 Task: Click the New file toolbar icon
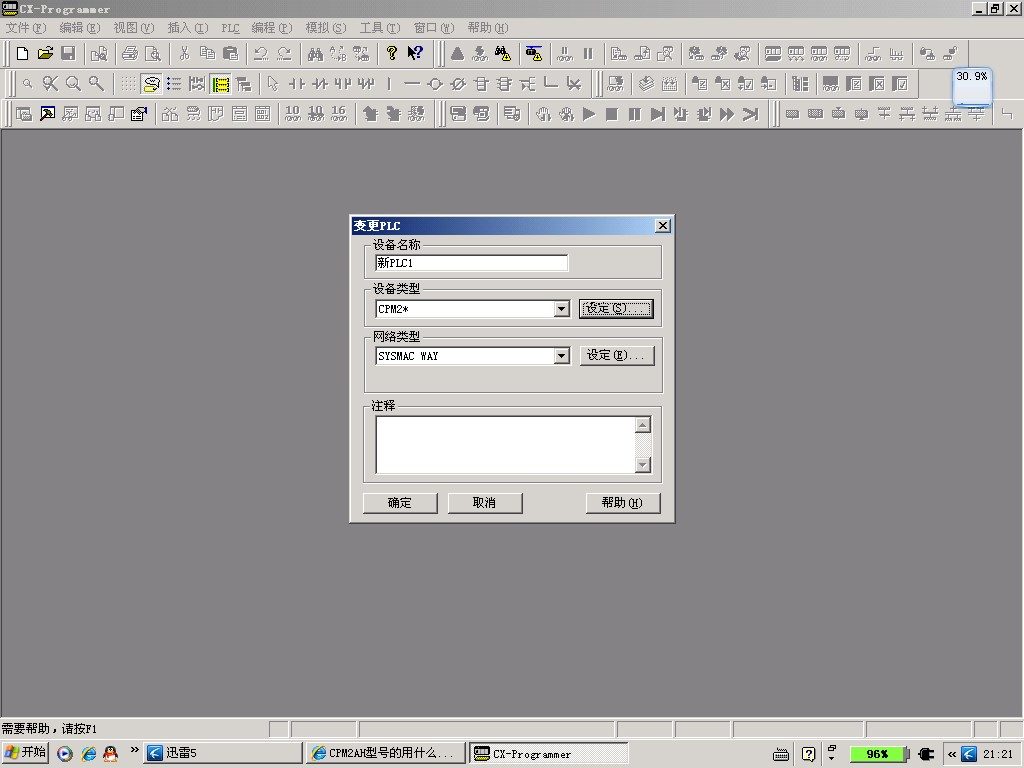tap(22, 54)
